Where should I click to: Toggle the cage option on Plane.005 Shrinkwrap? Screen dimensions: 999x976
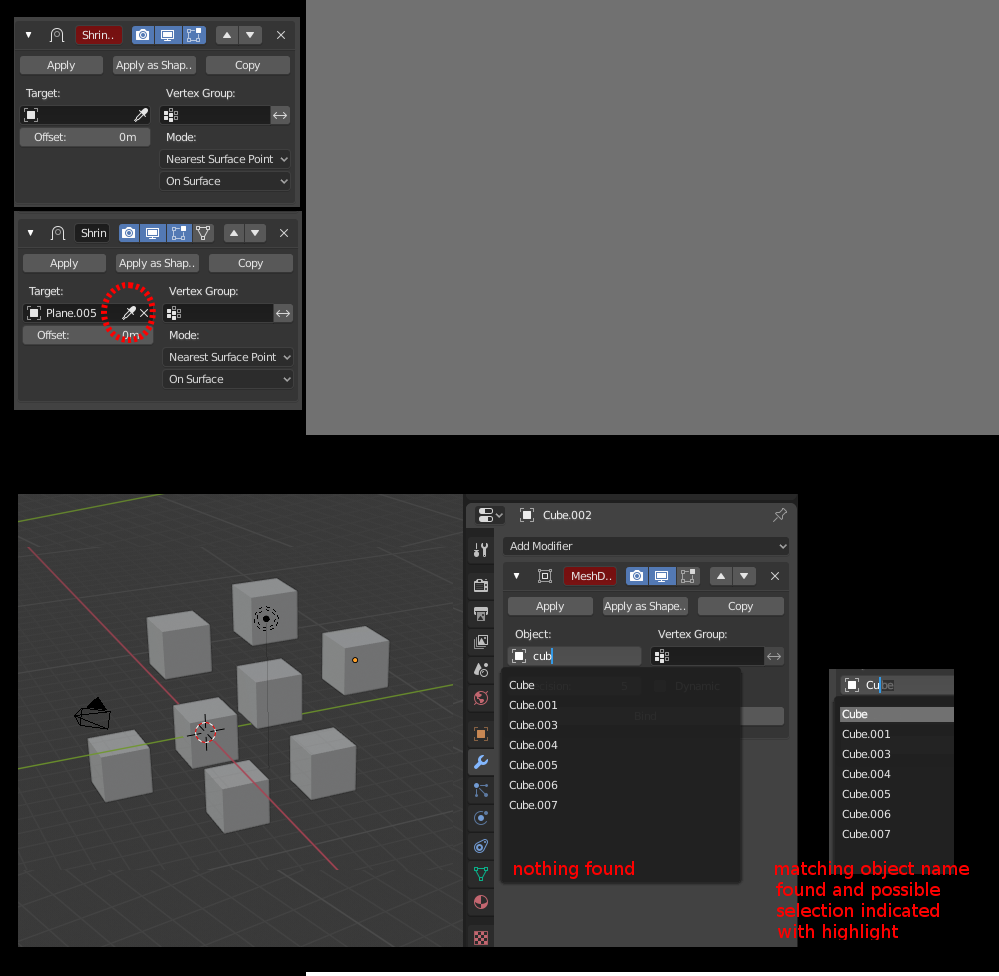click(x=203, y=233)
